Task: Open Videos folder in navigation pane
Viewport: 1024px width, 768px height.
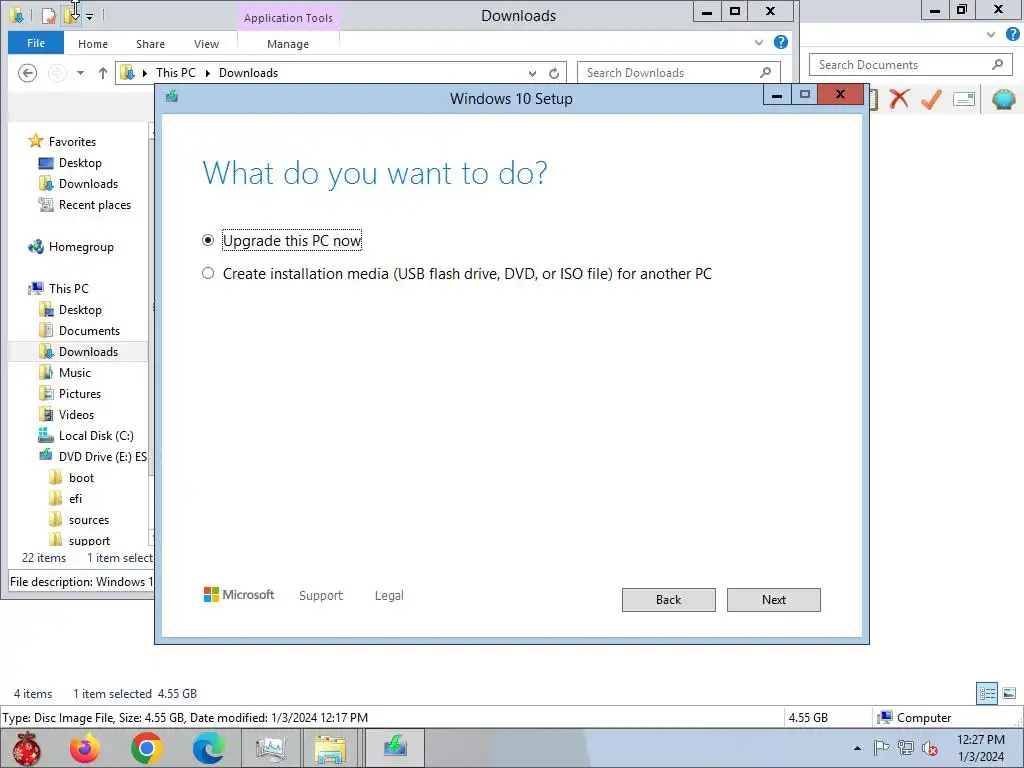Action: [76, 414]
